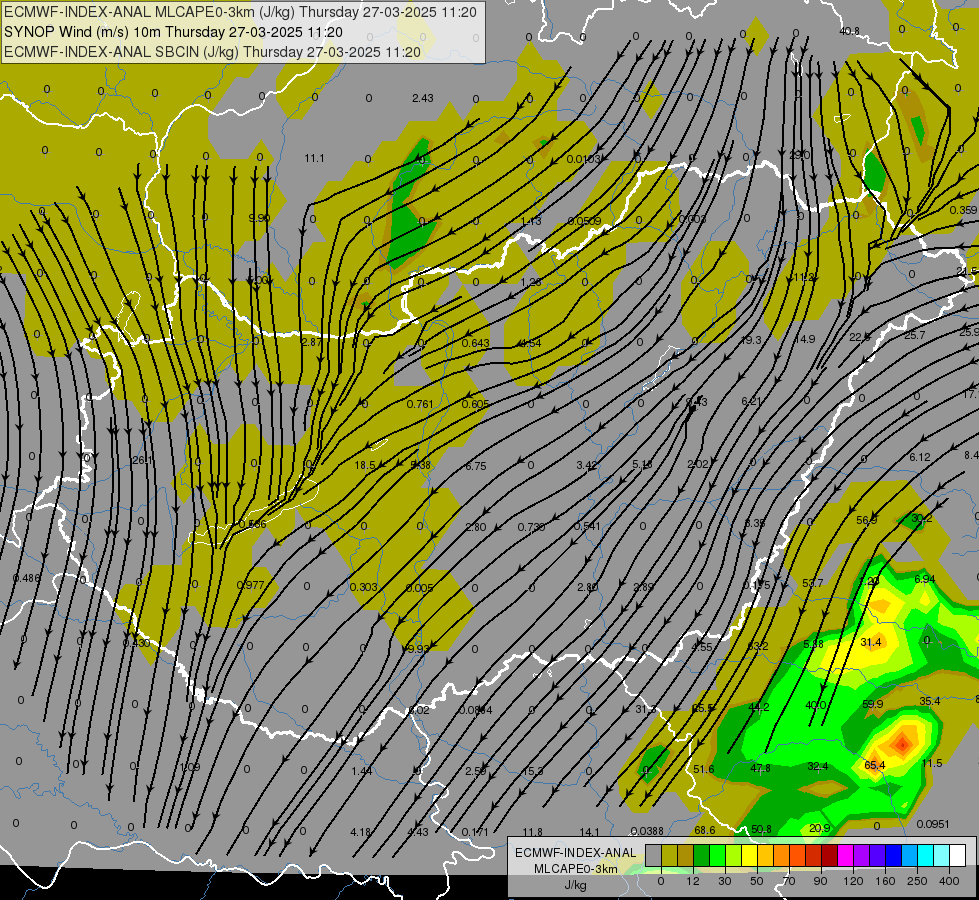The width and height of the screenshot is (979, 900).
Task: Click the map value 26.1
Action: 142,460
